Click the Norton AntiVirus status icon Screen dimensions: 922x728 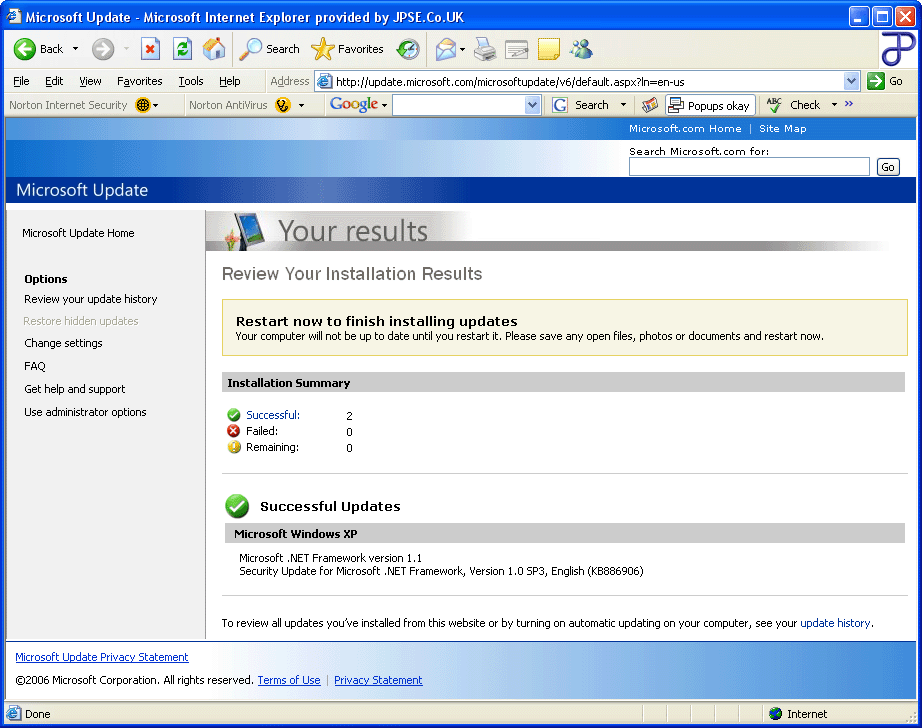283,105
